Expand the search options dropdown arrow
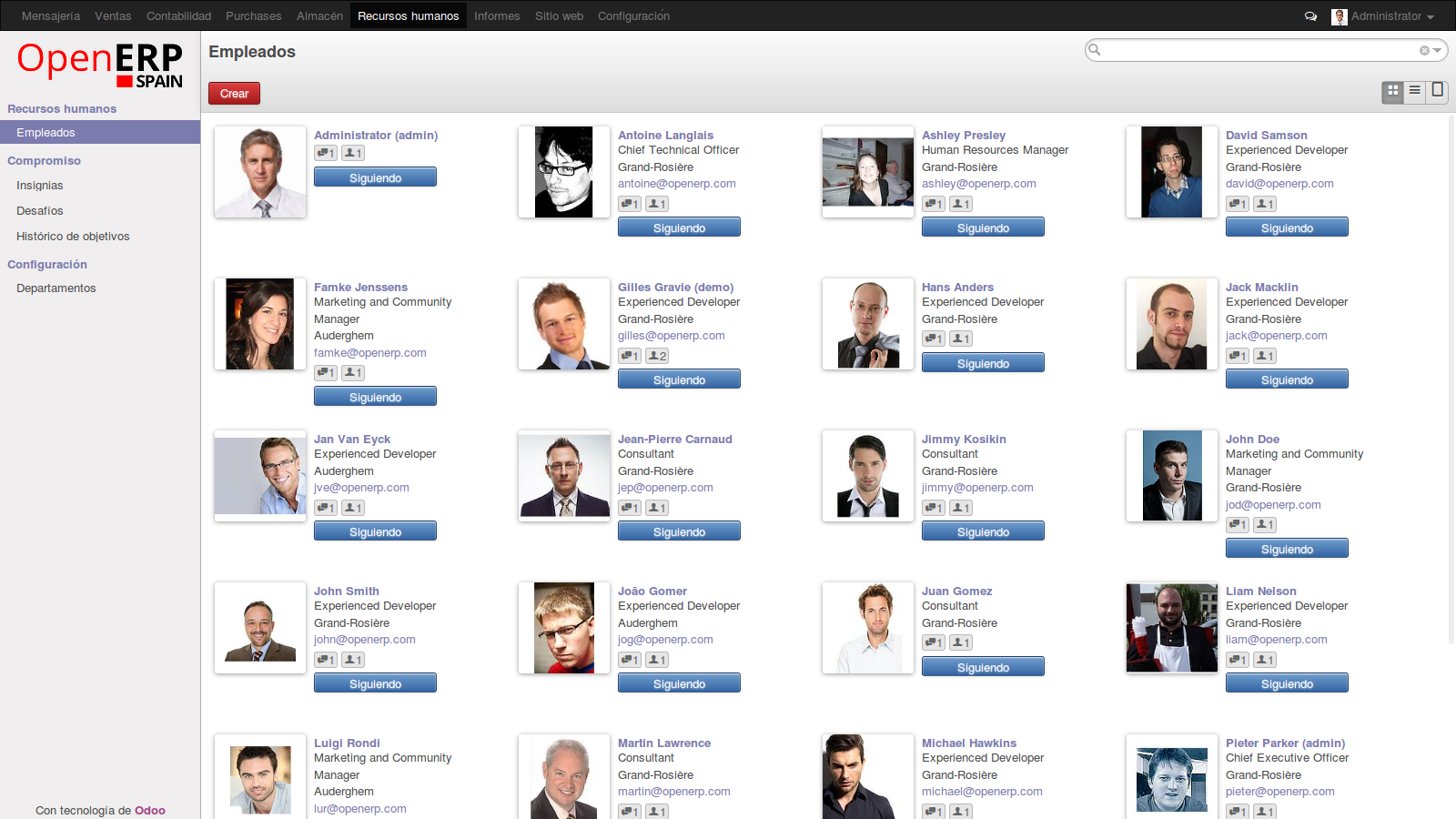1456x819 pixels. (1437, 51)
